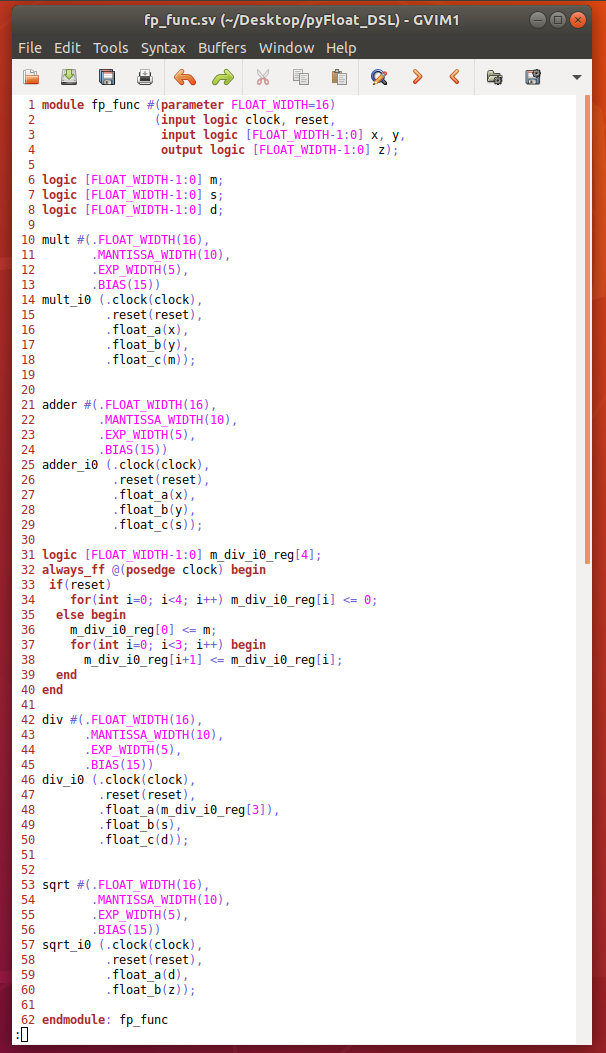Click the Save all files icon

[x=107, y=77]
